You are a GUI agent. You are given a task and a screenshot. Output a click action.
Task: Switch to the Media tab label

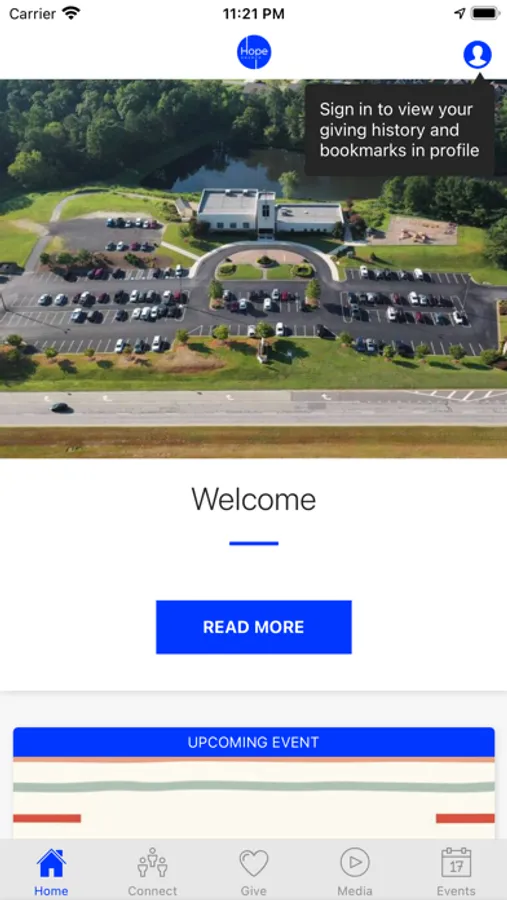pyautogui.click(x=355, y=891)
